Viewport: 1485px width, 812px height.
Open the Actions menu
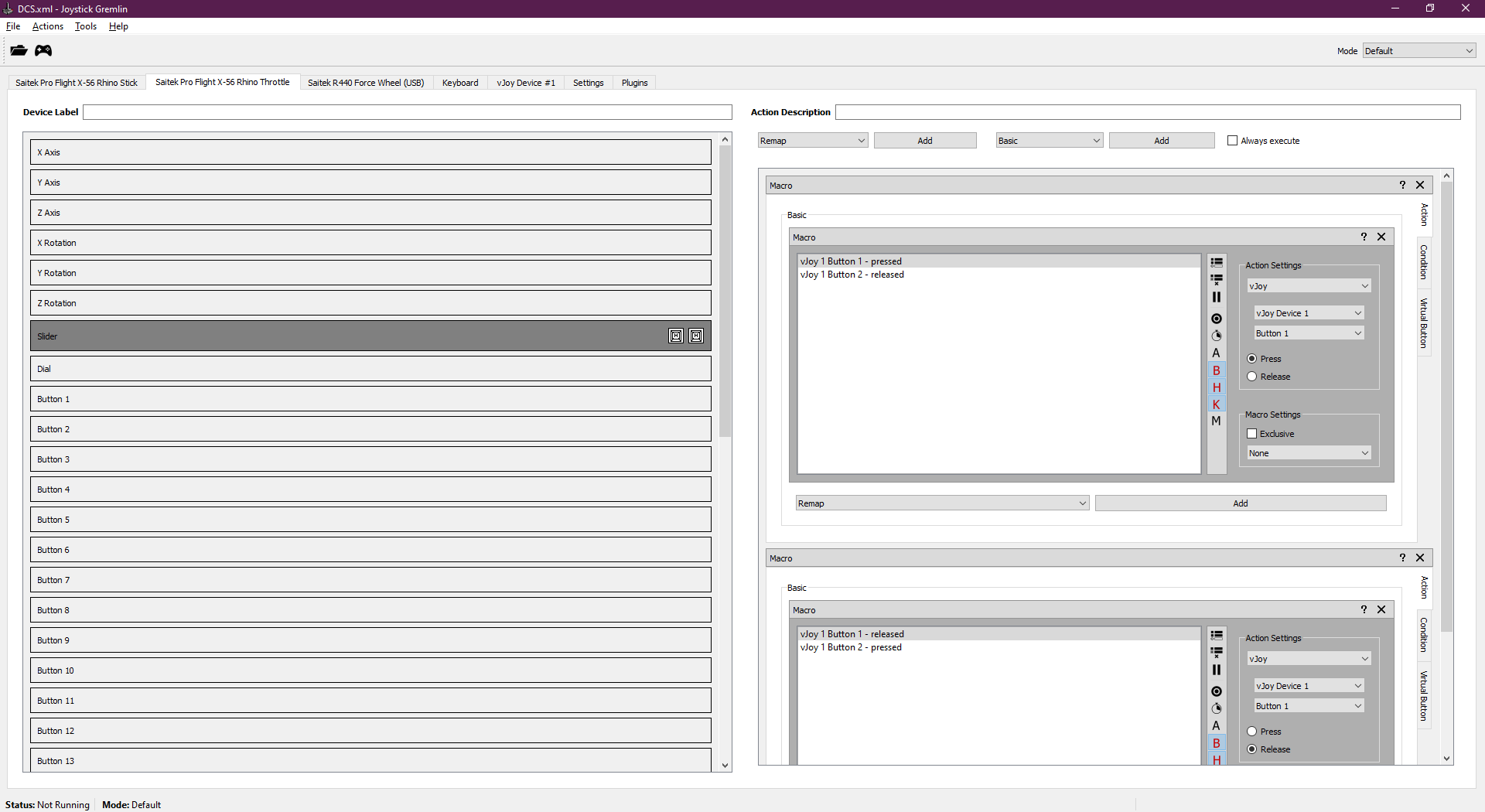[x=47, y=26]
